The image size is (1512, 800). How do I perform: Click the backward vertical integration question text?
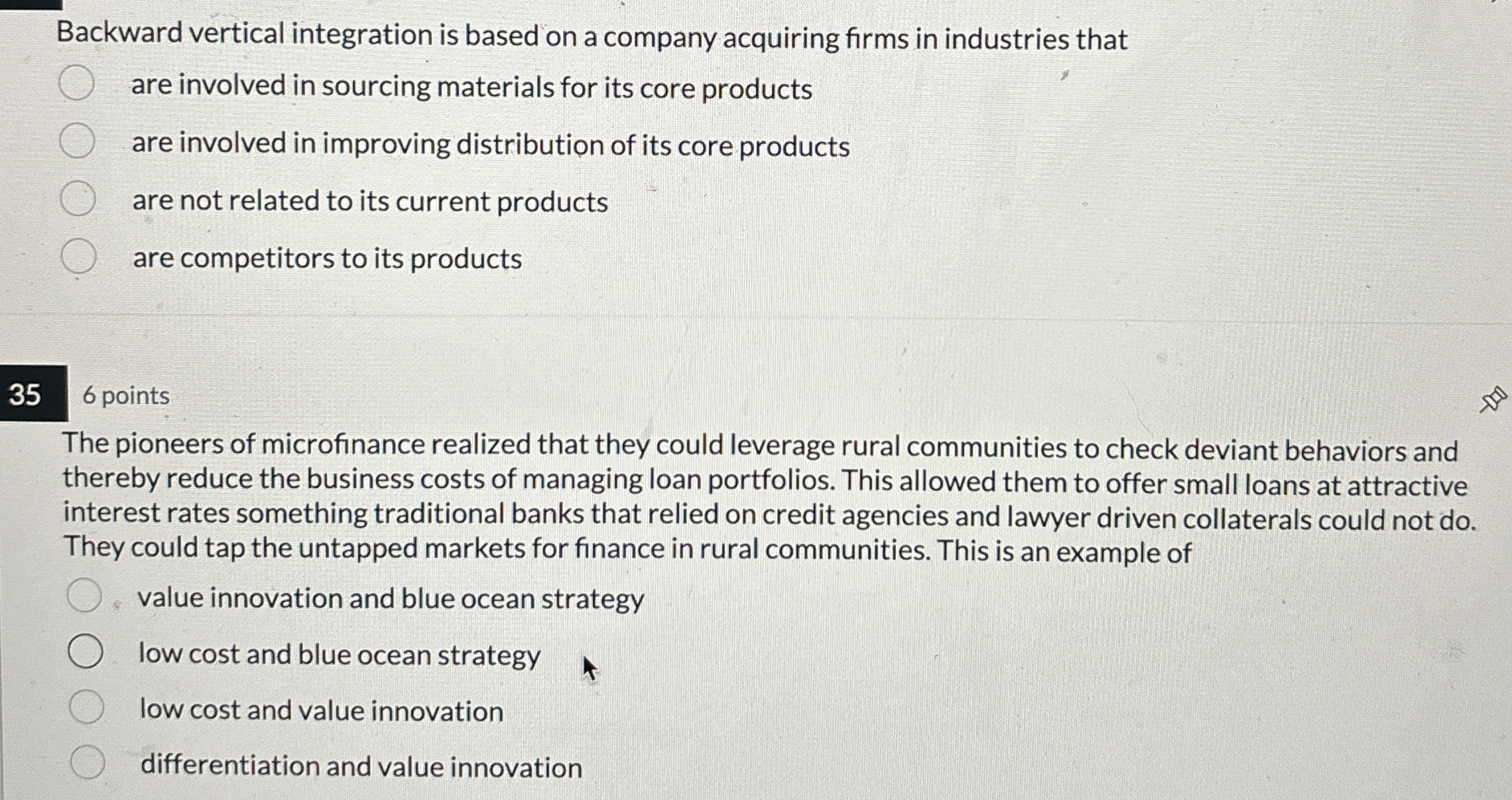592,36
